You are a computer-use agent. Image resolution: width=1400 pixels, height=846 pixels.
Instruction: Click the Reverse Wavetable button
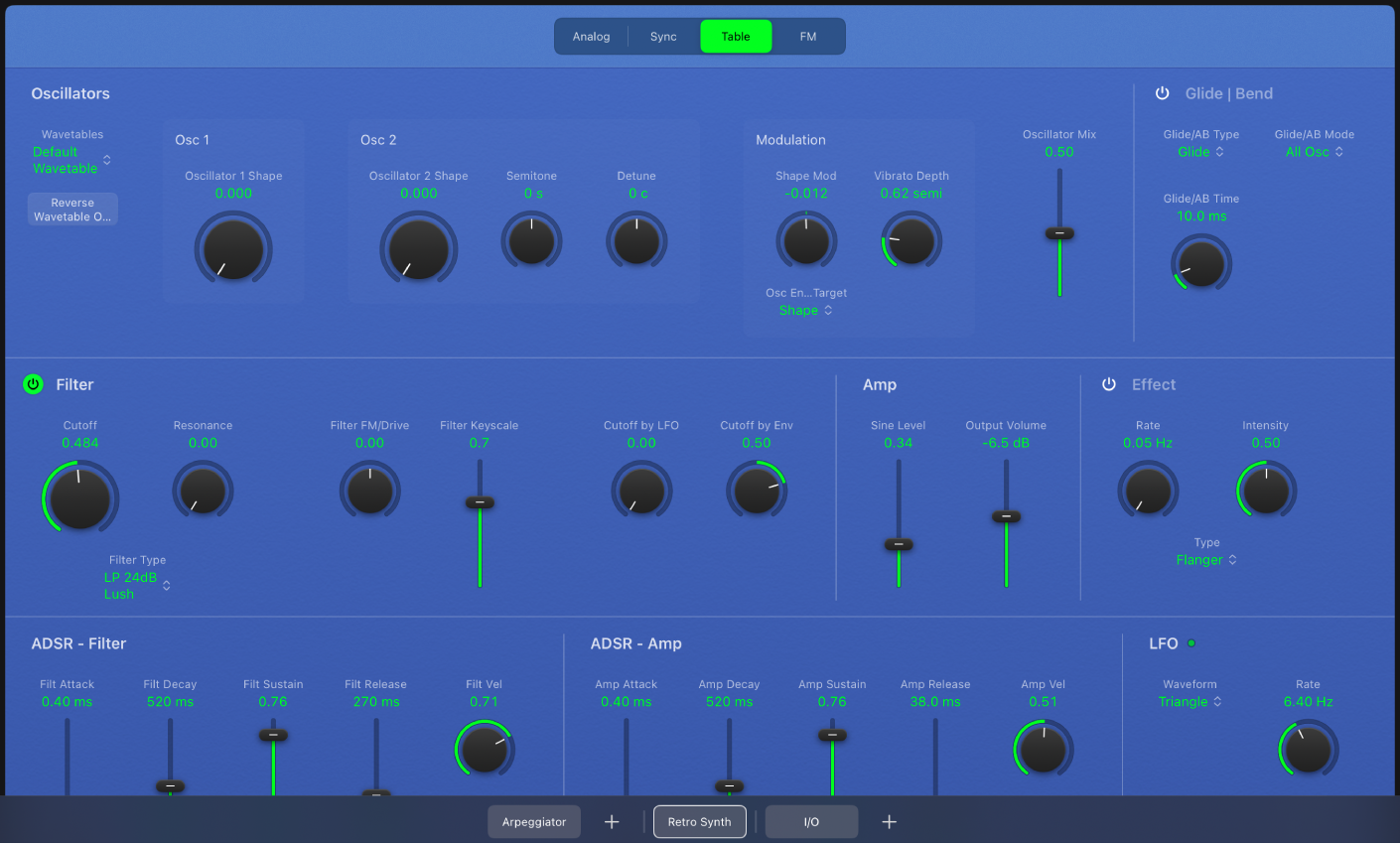pos(72,209)
